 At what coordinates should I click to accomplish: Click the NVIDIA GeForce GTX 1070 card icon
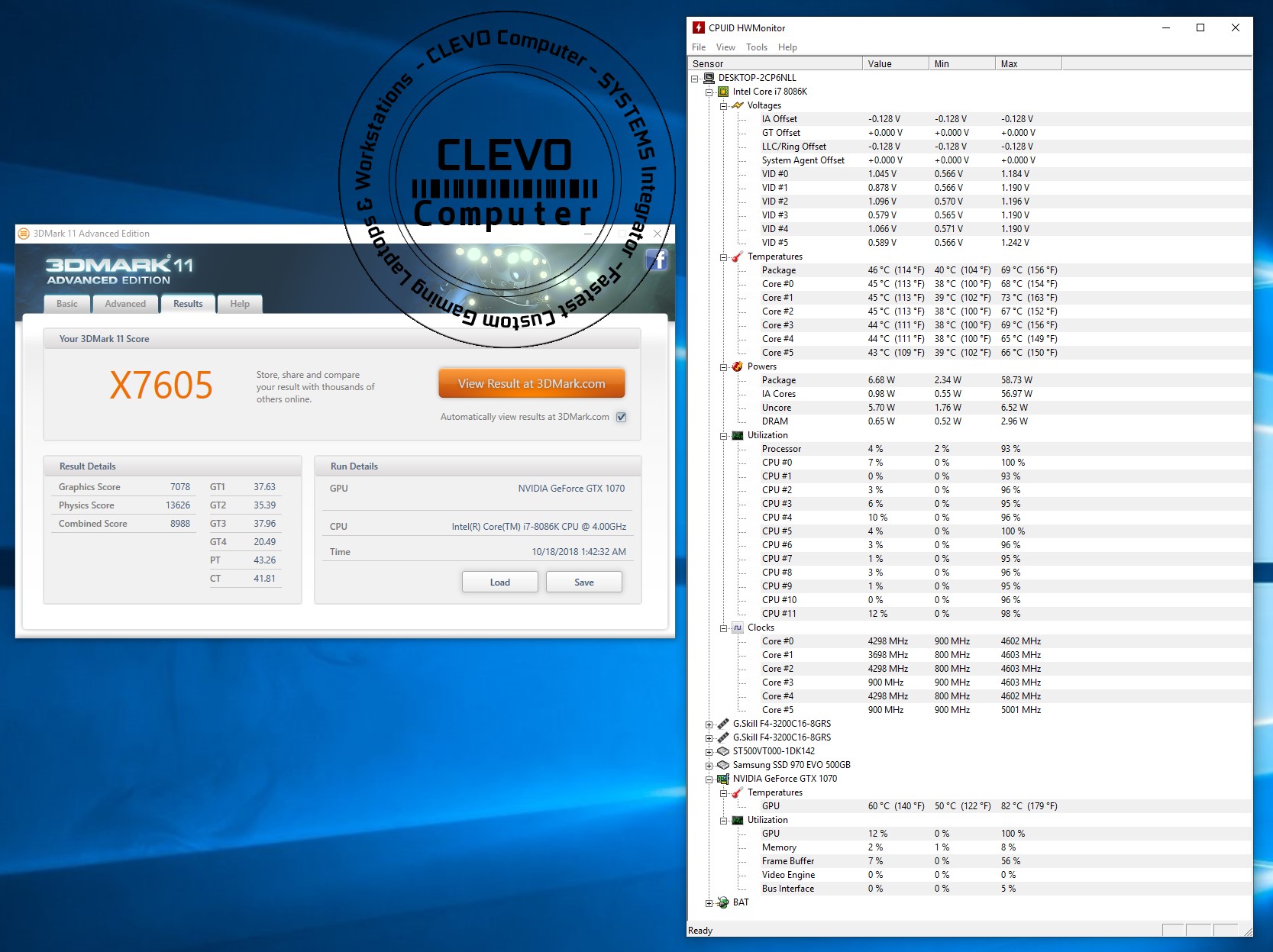coord(723,779)
